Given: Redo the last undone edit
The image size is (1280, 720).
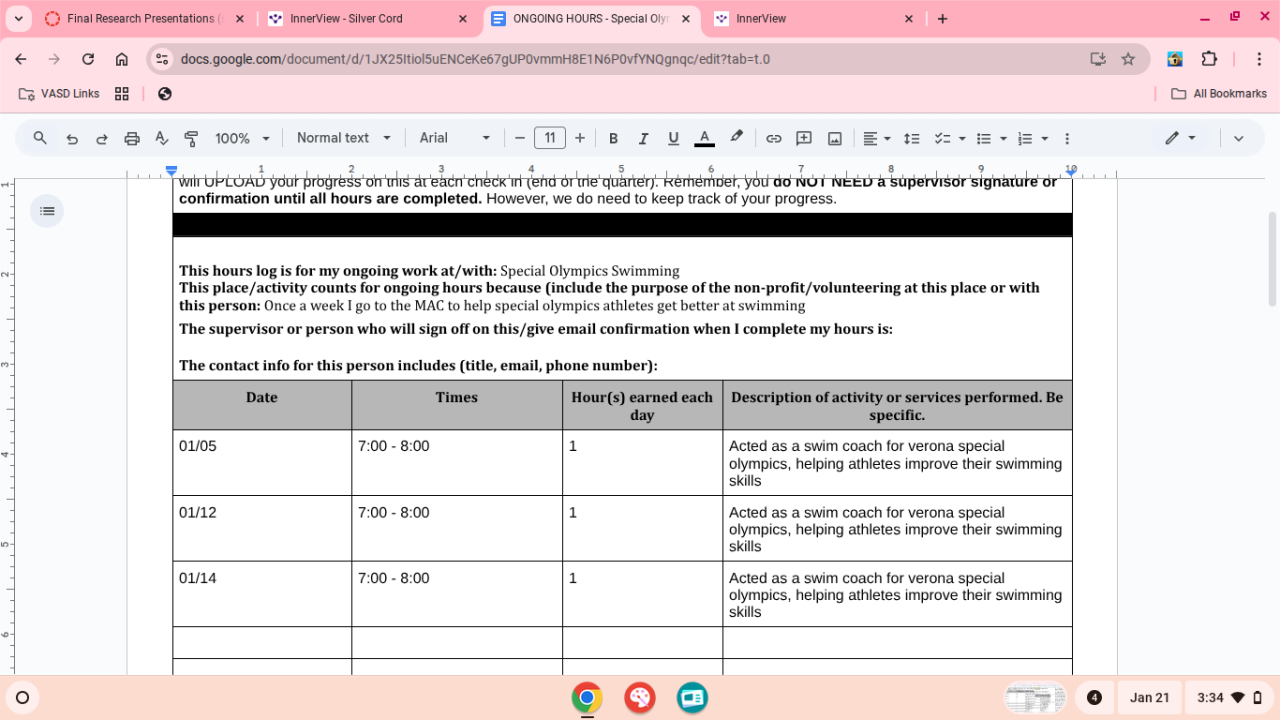Looking at the screenshot, I should click(102, 138).
